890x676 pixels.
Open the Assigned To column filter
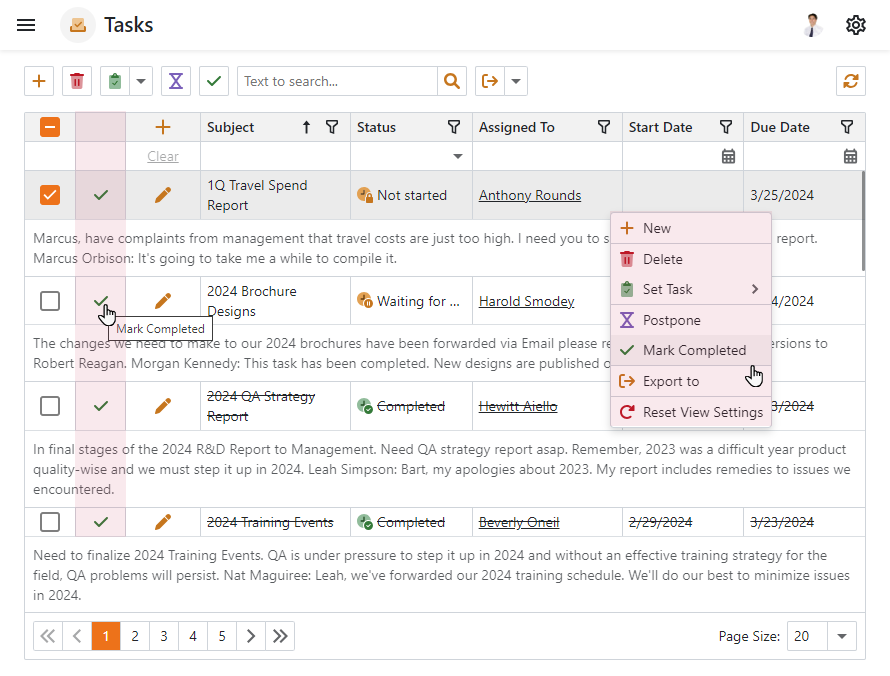(604, 127)
